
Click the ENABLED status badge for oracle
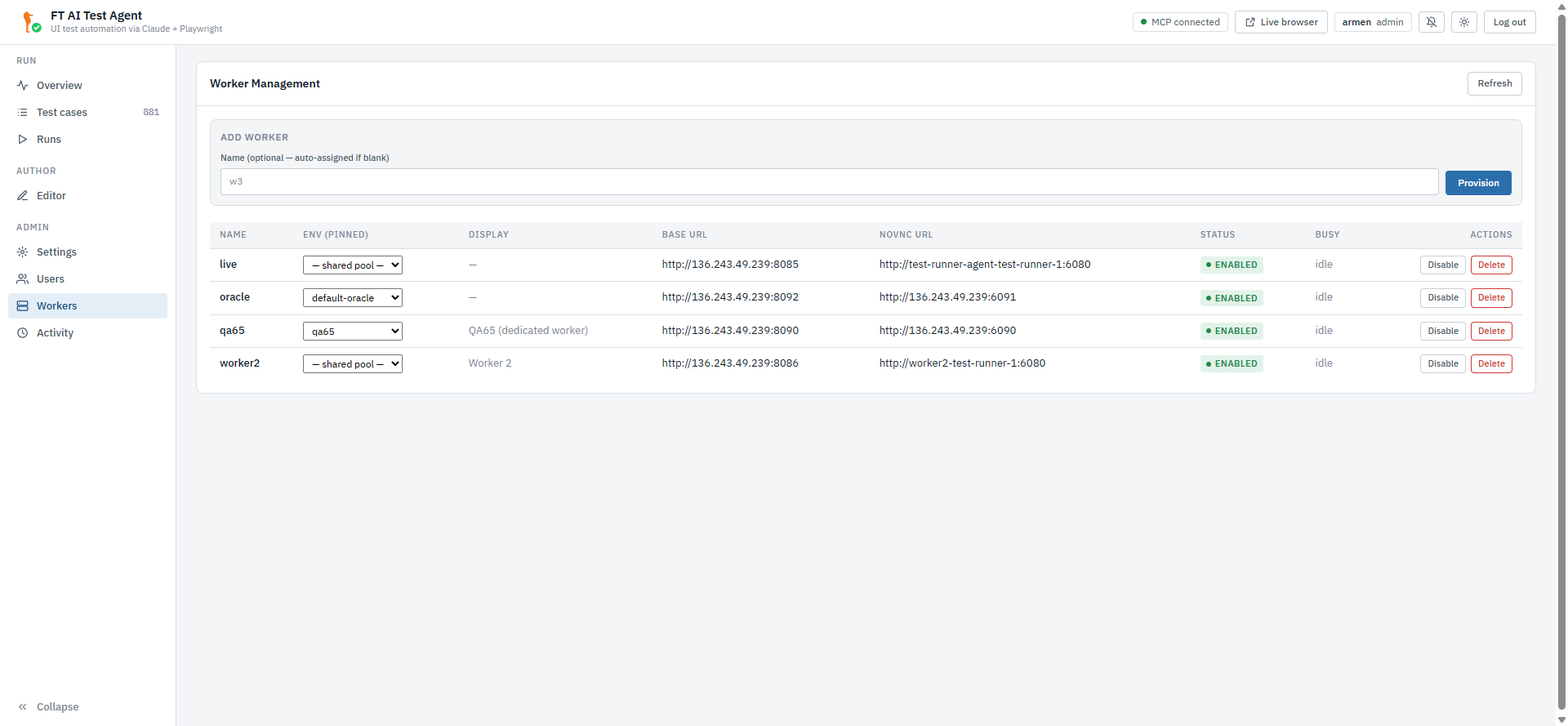click(x=1232, y=298)
